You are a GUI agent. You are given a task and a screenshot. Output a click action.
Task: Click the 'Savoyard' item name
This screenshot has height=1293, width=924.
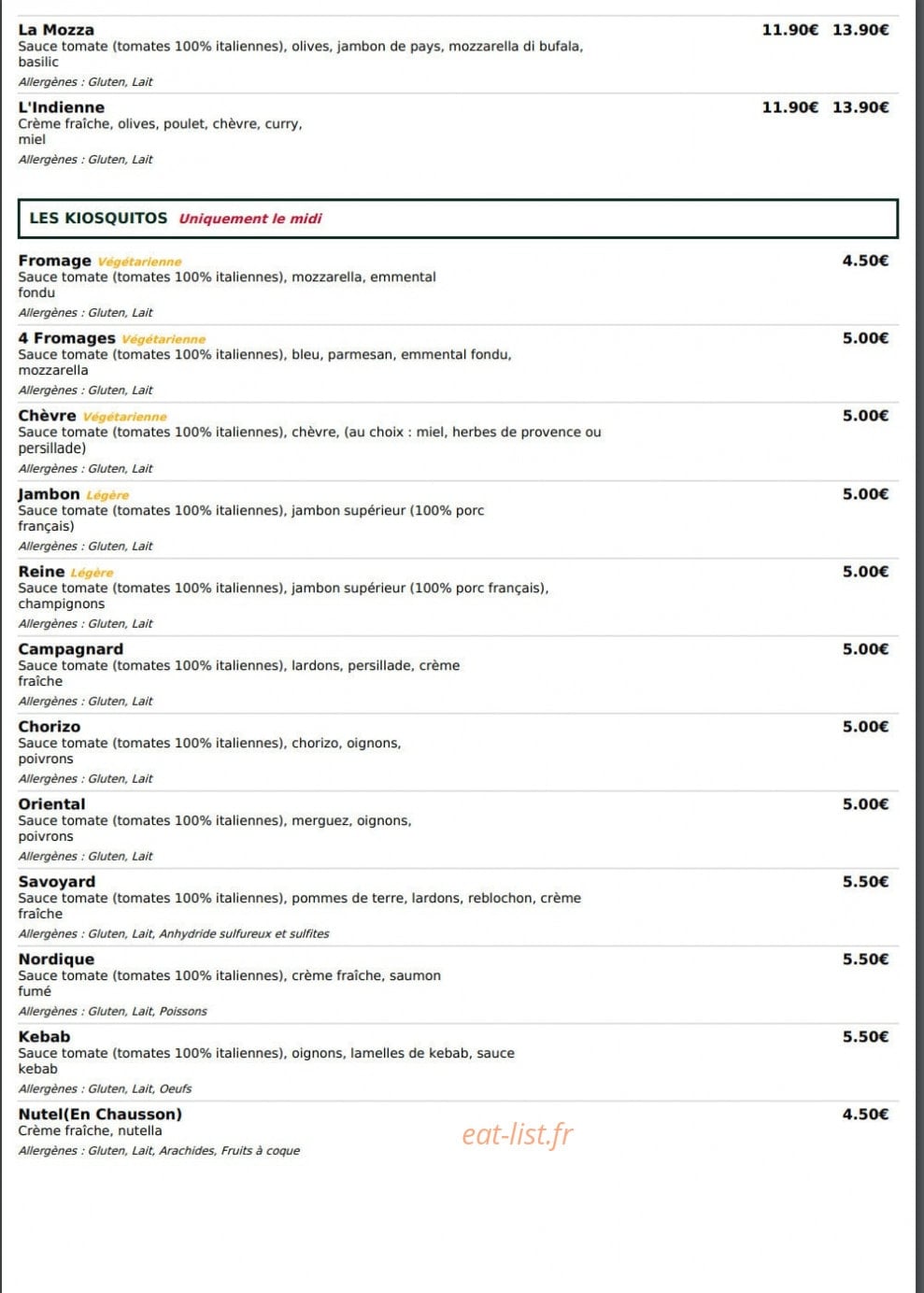click(57, 882)
